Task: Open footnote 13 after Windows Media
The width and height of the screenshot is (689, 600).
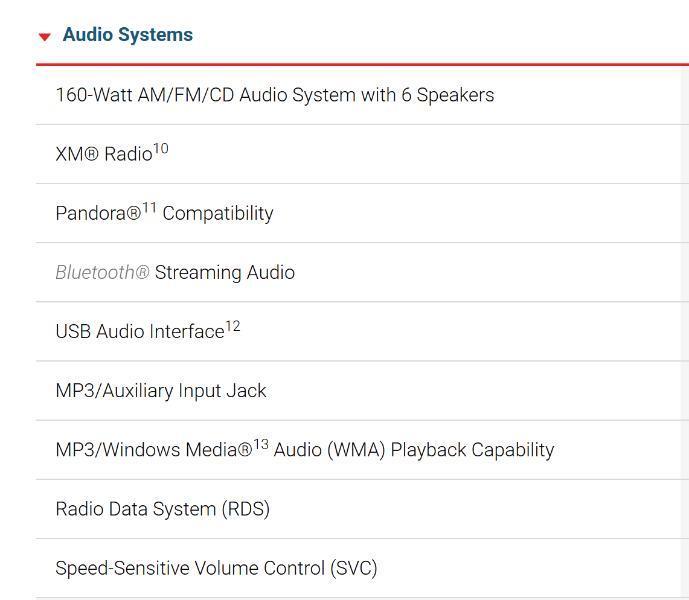Action: 260,444
